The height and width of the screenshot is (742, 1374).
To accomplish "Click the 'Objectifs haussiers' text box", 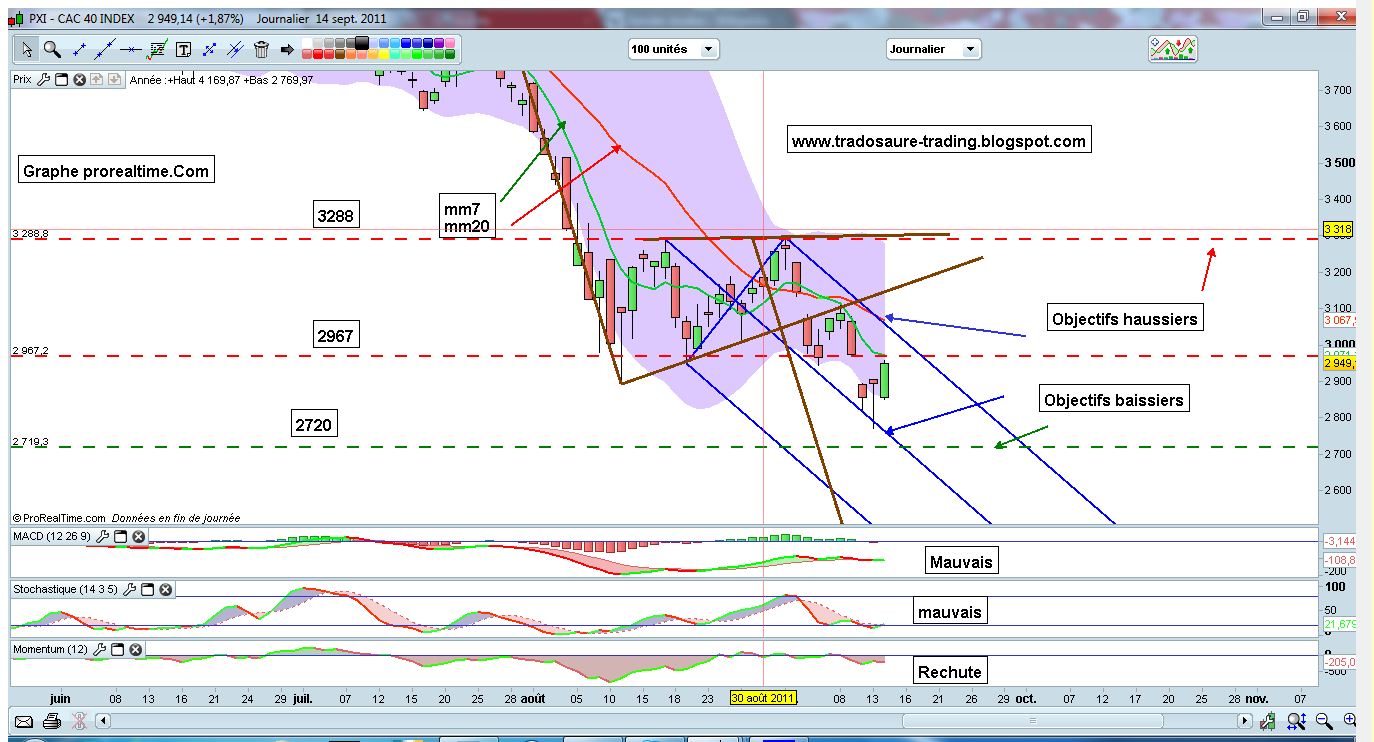I will (1124, 319).
